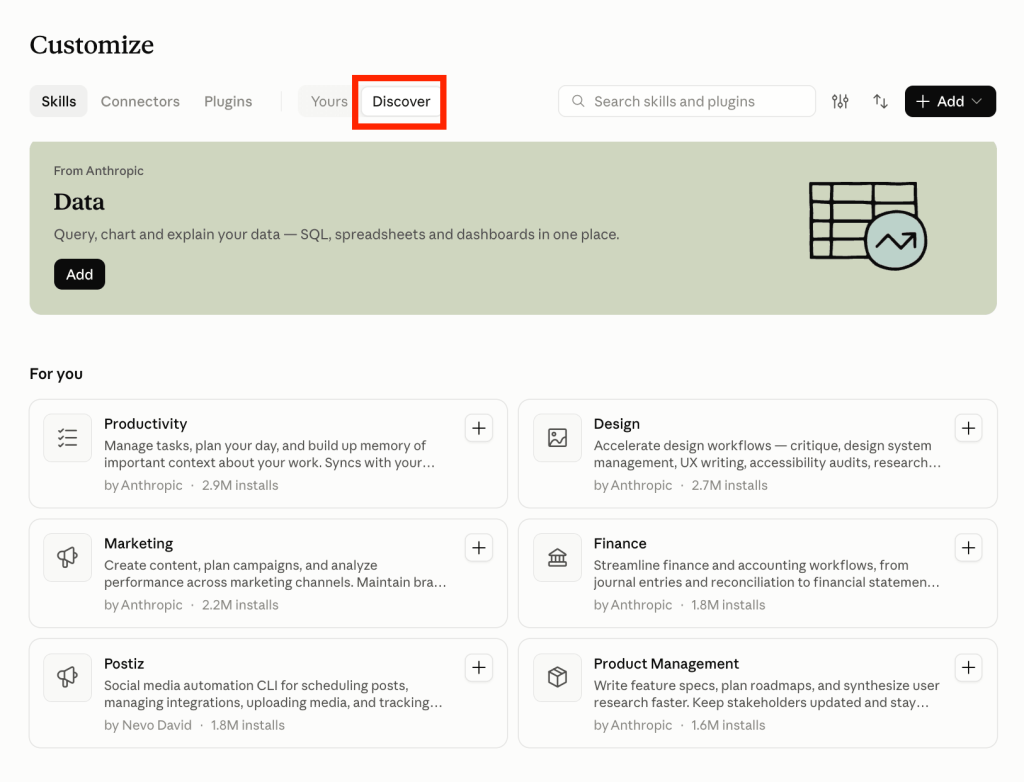The image size is (1024, 782).
Task: Open the Design skill title
Action: (616, 423)
